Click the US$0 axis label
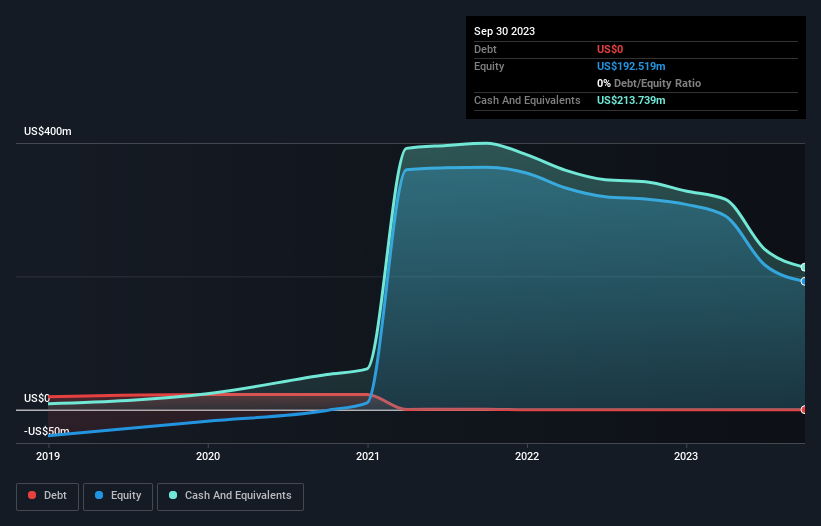The height and width of the screenshot is (526, 821). (37, 398)
